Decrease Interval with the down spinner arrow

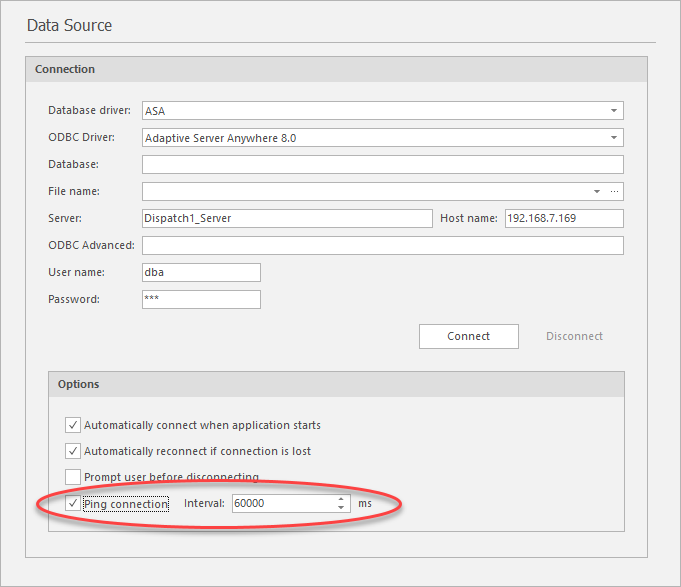[341, 509]
